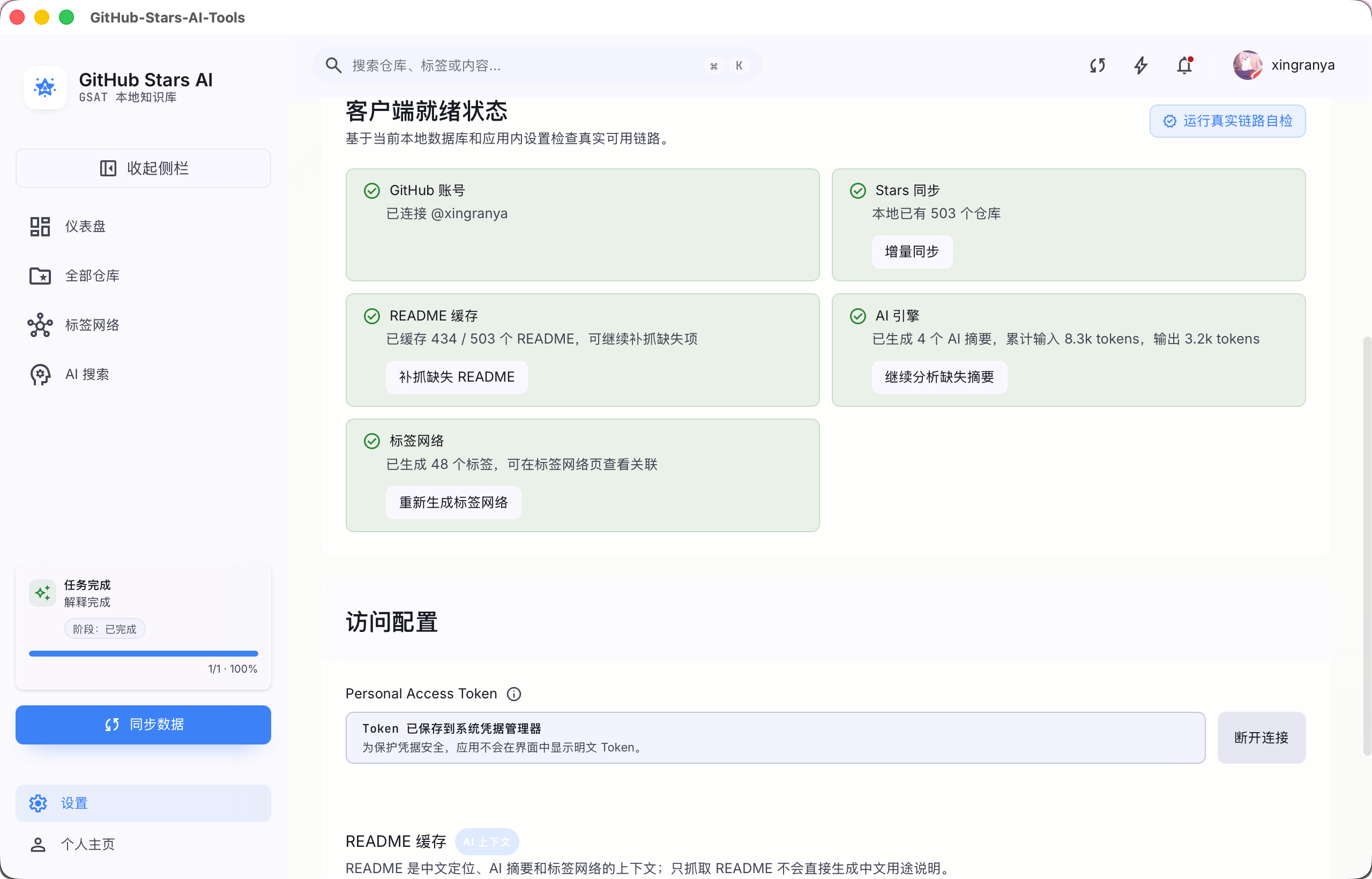Open the 标签网络 page
The height and width of the screenshot is (879, 1372).
click(x=143, y=325)
